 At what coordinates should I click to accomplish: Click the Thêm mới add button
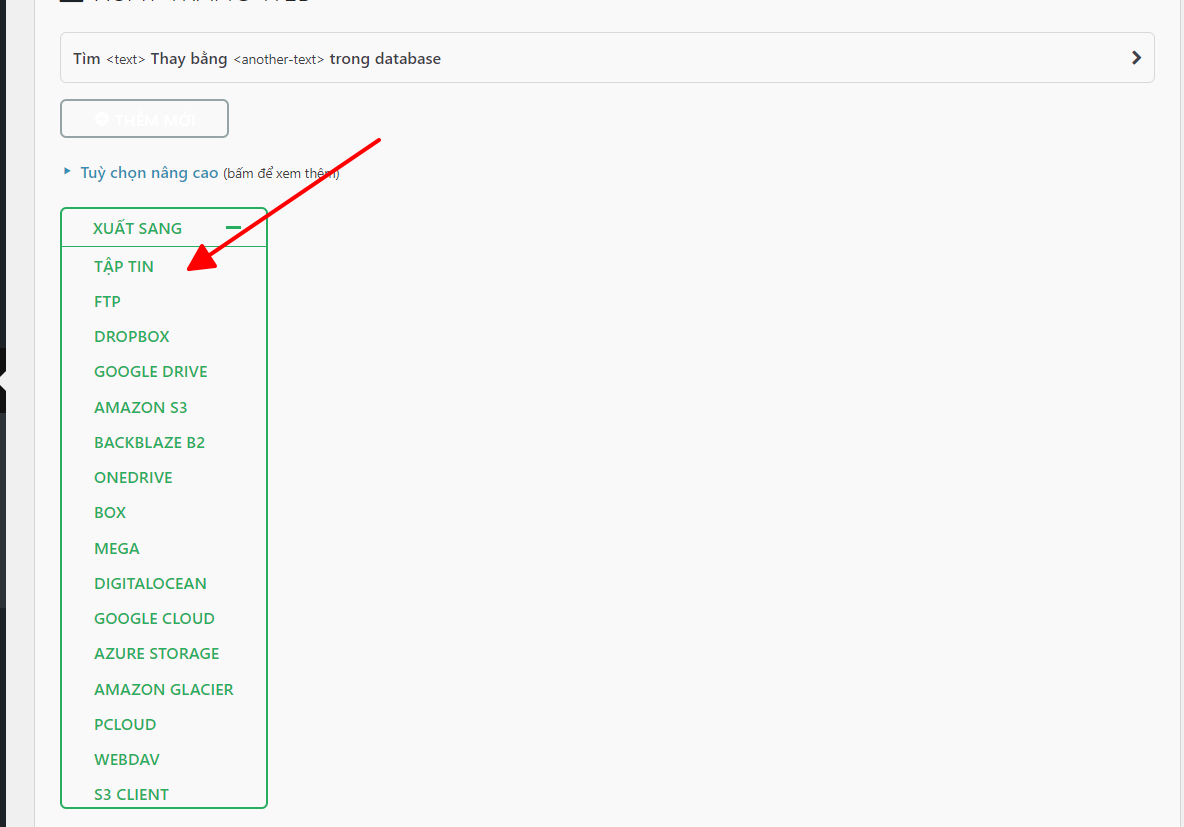click(x=144, y=119)
